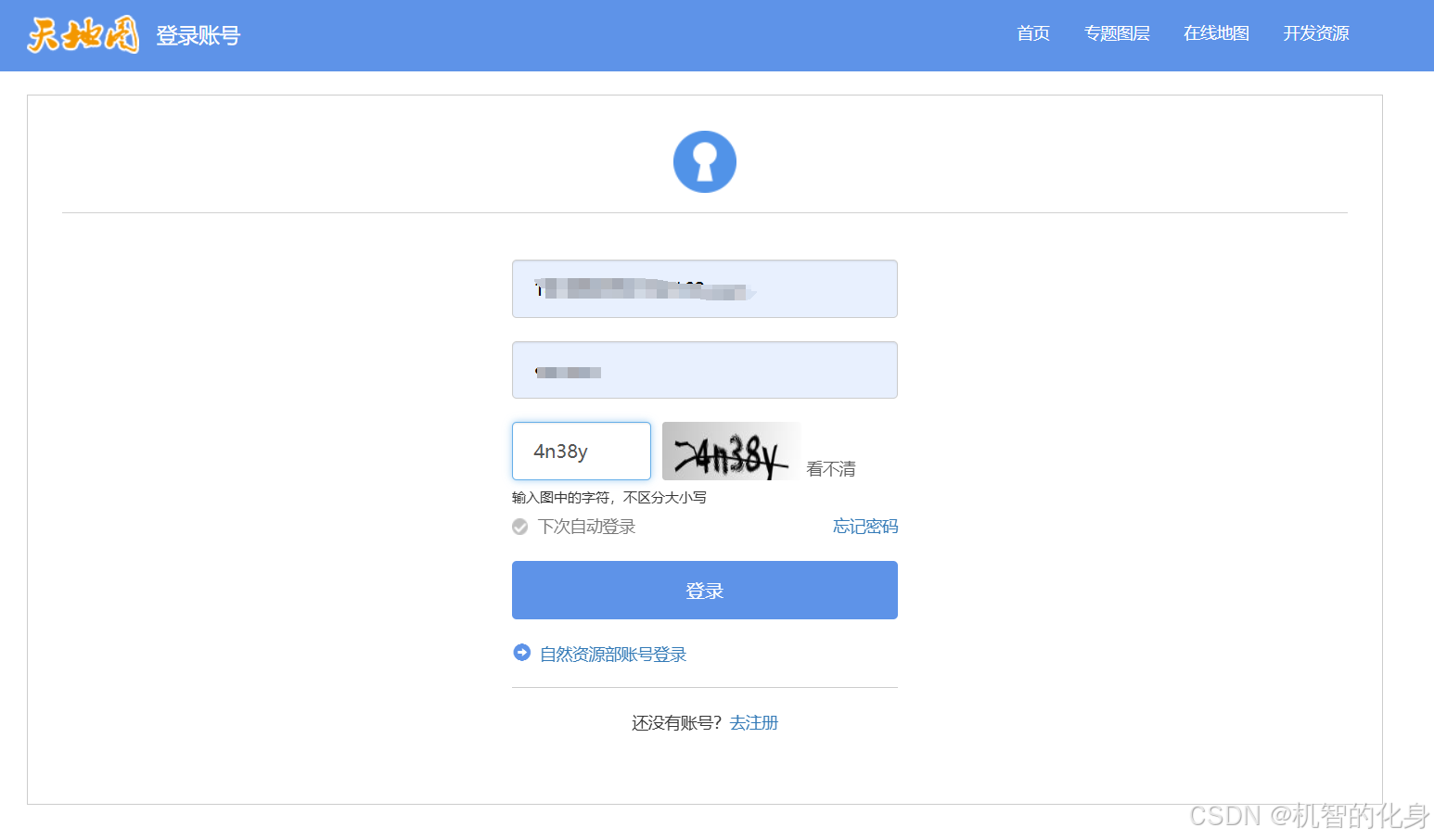Go to 在线地图 in the top navigation
The image size is (1434, 840).
pos(1216,33)
